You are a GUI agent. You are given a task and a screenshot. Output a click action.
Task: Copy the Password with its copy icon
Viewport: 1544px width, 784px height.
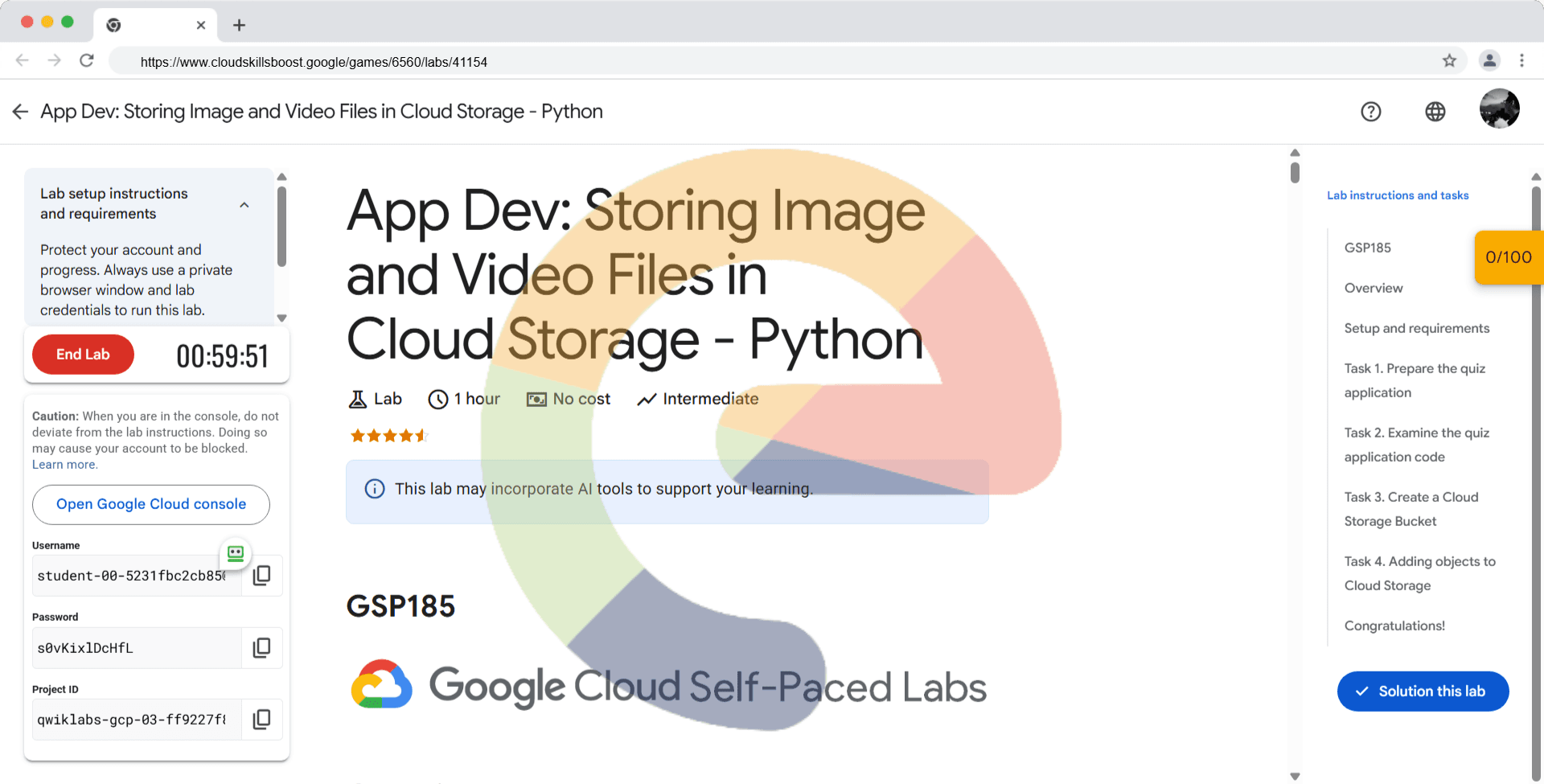262,648
